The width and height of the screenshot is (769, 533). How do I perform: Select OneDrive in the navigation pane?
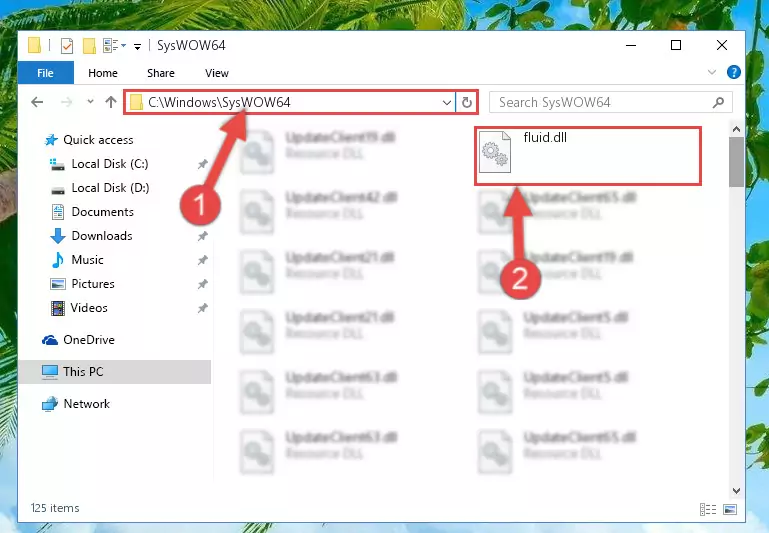click(x=78, y=340)
